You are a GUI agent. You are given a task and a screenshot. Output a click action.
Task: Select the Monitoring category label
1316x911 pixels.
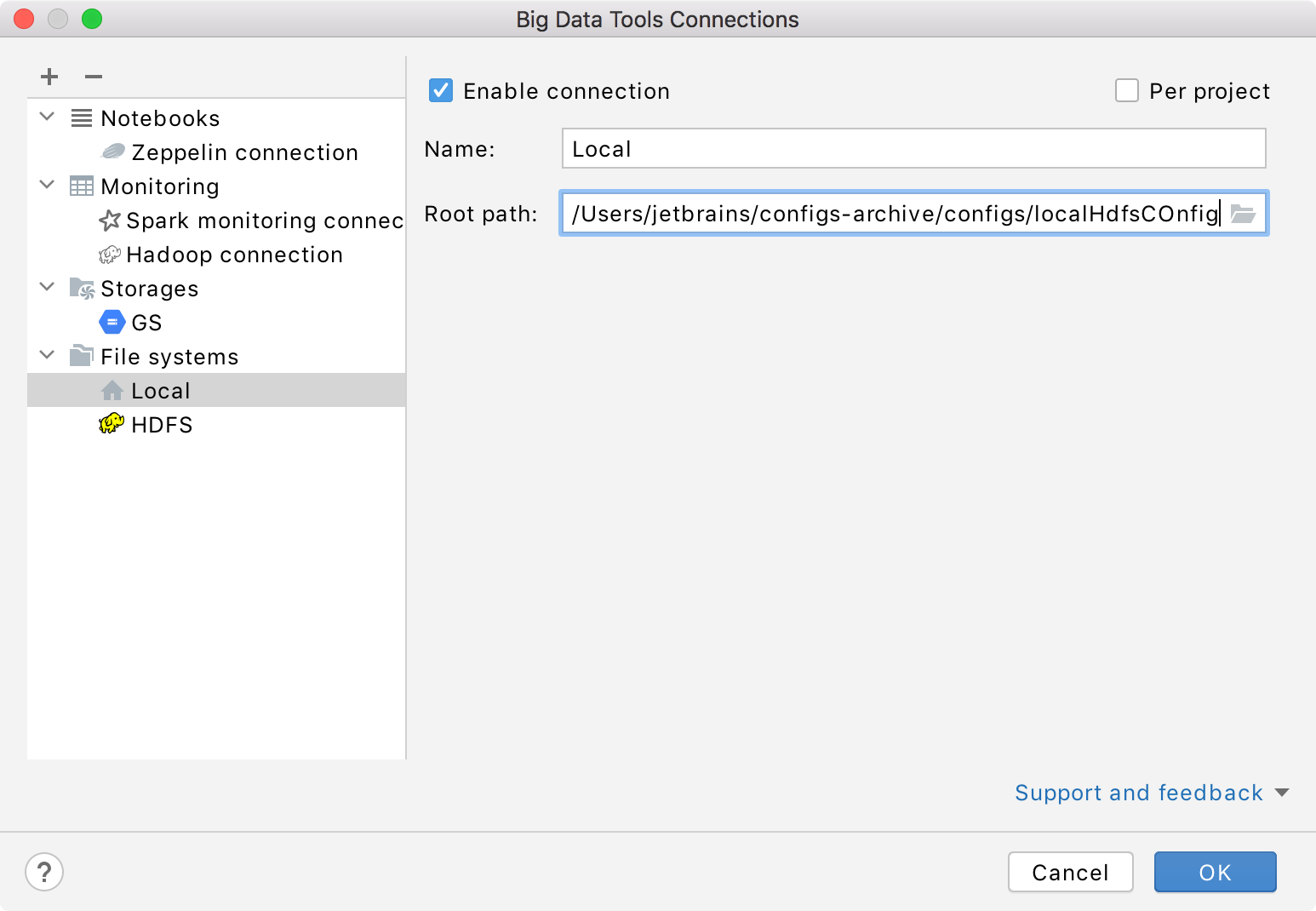coord(160,186)
